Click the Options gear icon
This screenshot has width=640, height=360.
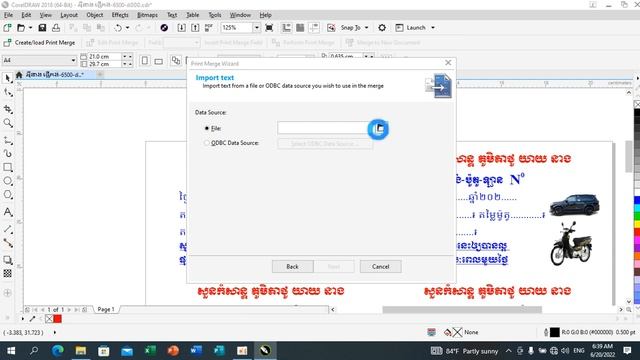coord(382,28)
